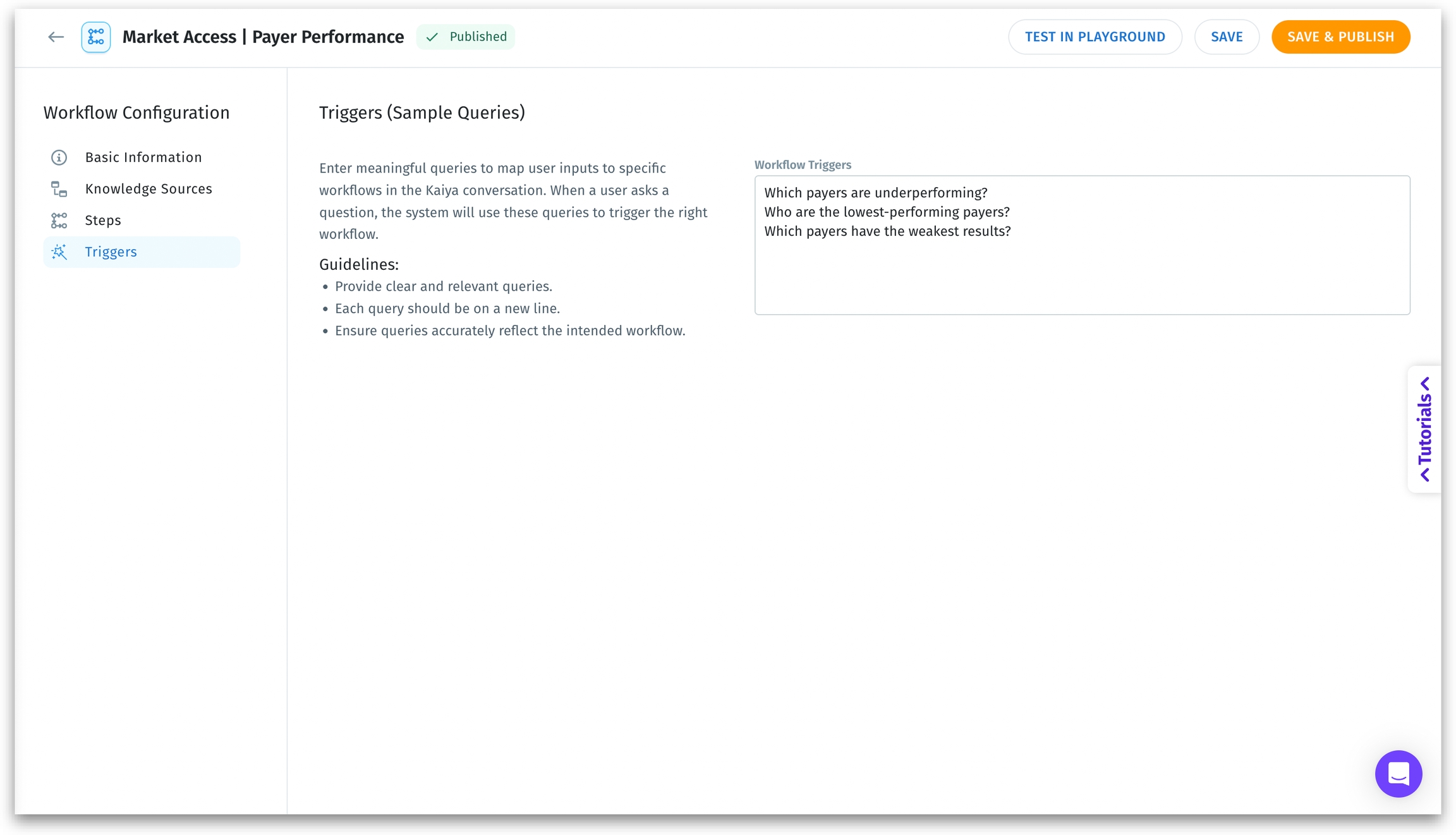
Task: Click the Published checkmark icon
Action: click(432, 37)
